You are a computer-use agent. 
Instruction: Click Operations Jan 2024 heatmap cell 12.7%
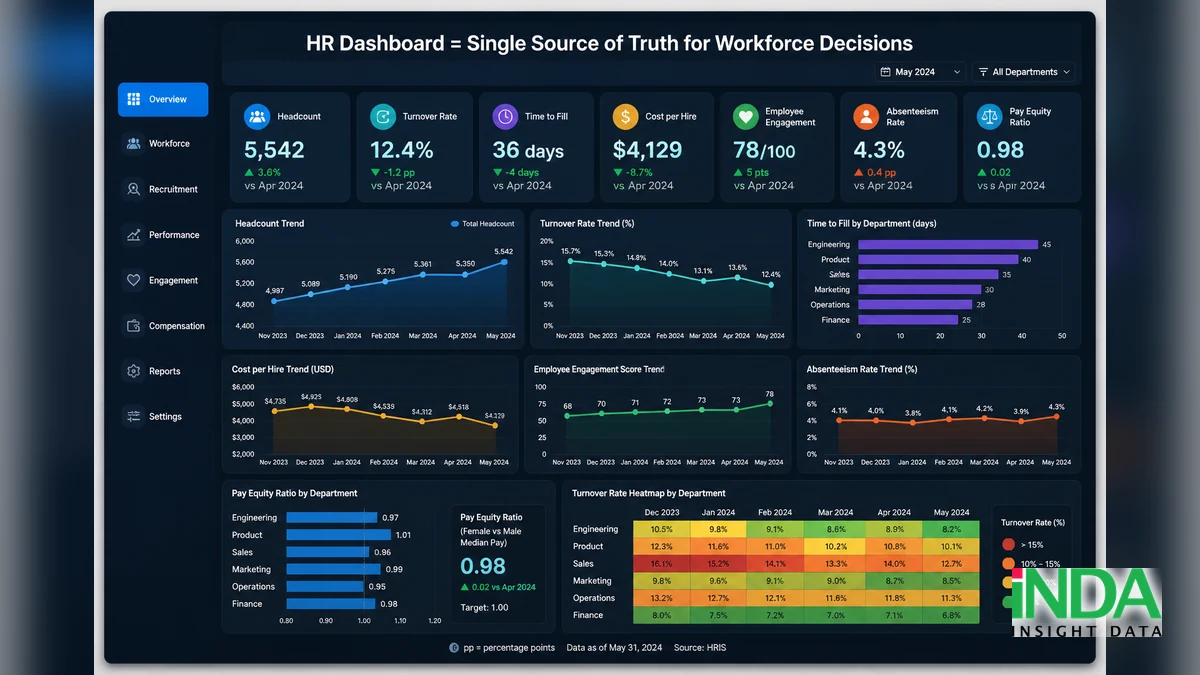(719, 598)
